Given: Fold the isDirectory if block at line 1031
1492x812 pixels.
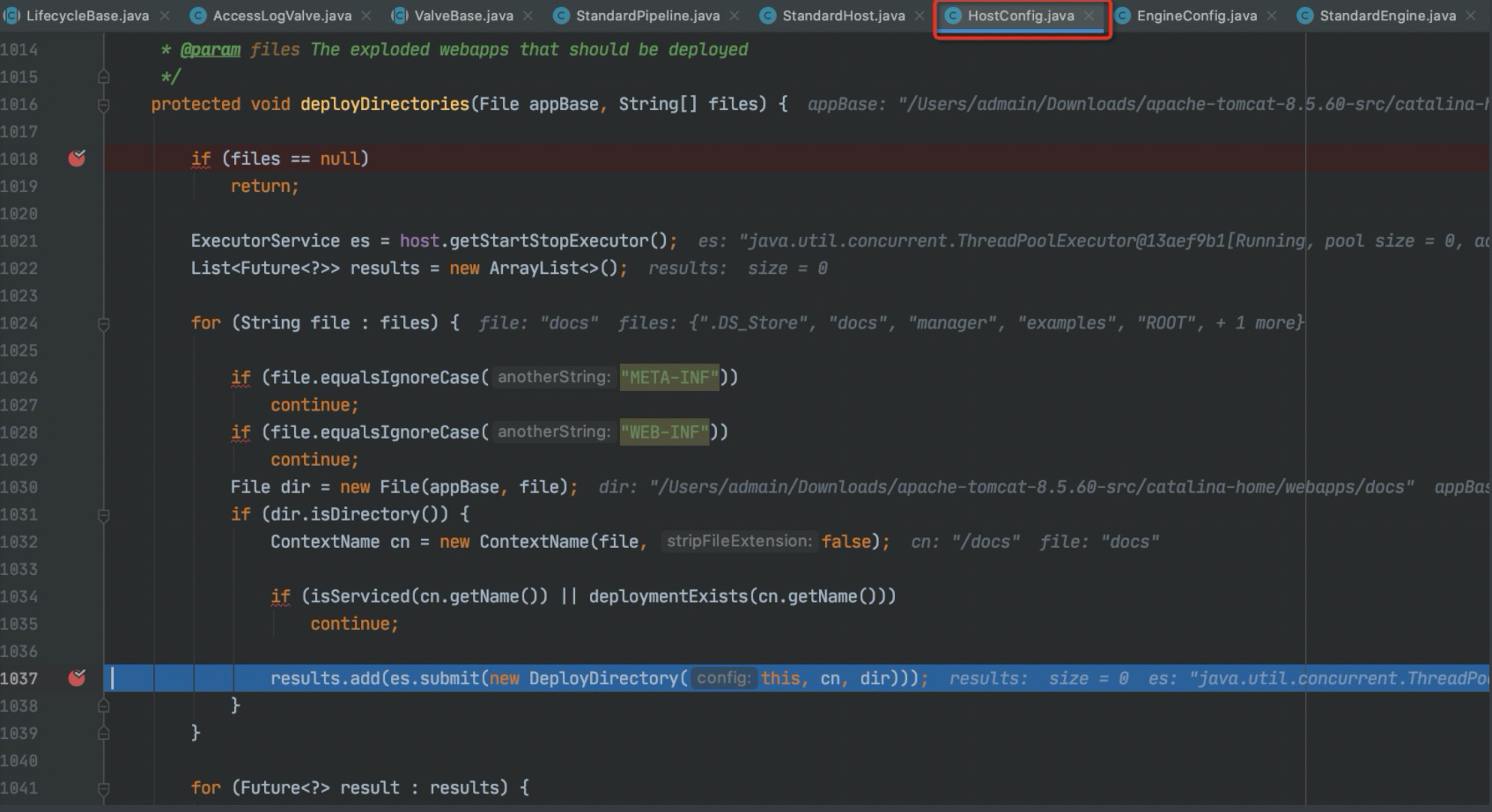Looking at the screenshot, I should pyautogui.click(x=104, y=514).
